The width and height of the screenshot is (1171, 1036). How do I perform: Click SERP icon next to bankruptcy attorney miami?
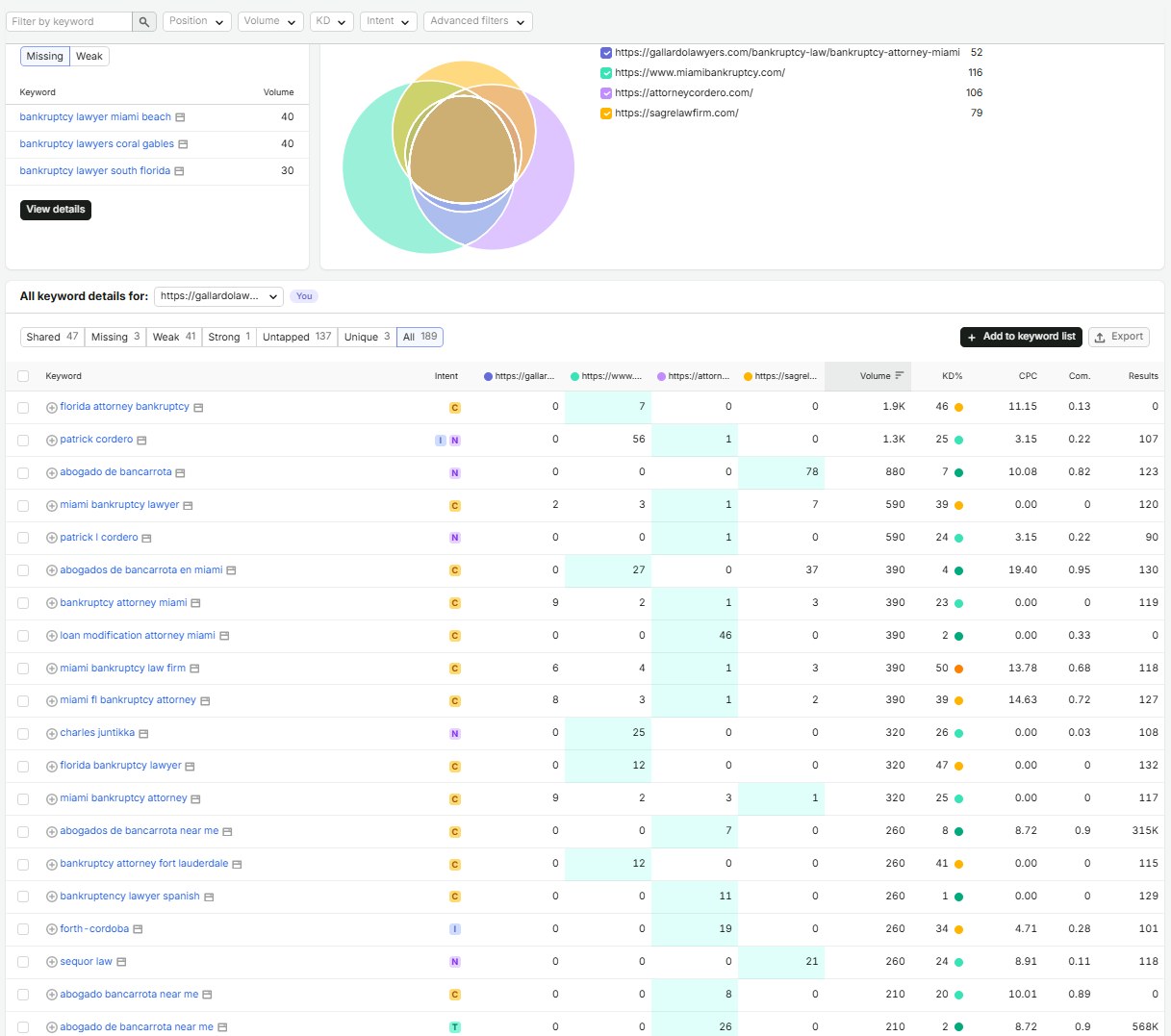click(195, 603)
